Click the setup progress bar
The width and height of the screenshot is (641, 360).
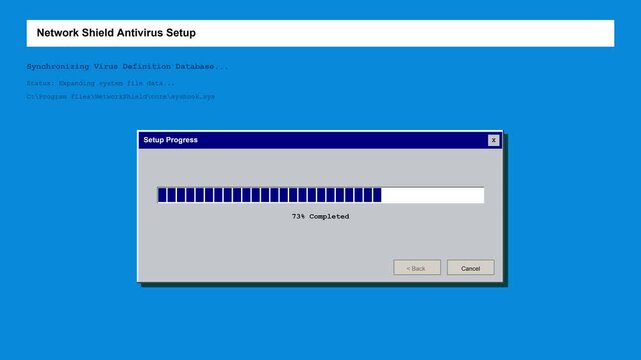pos(321,195)
